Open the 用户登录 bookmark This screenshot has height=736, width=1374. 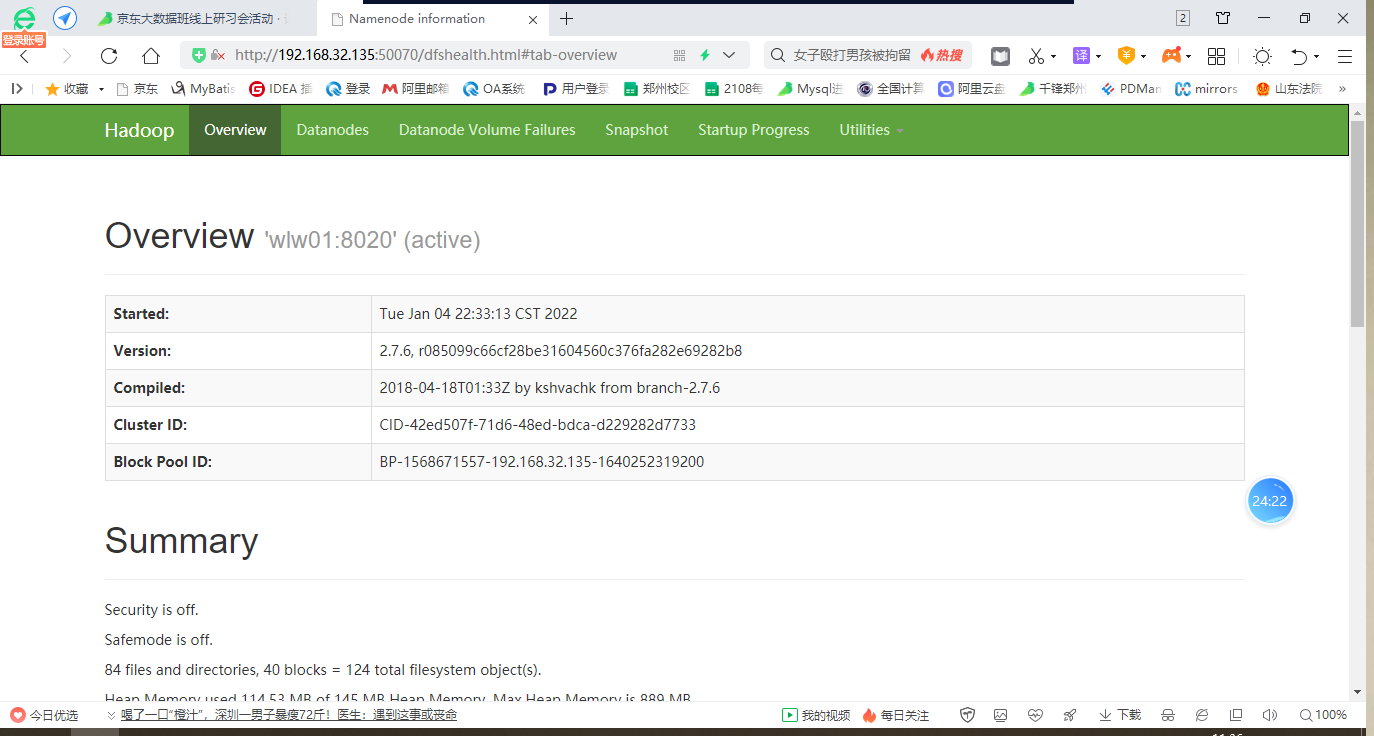point(575,89)
